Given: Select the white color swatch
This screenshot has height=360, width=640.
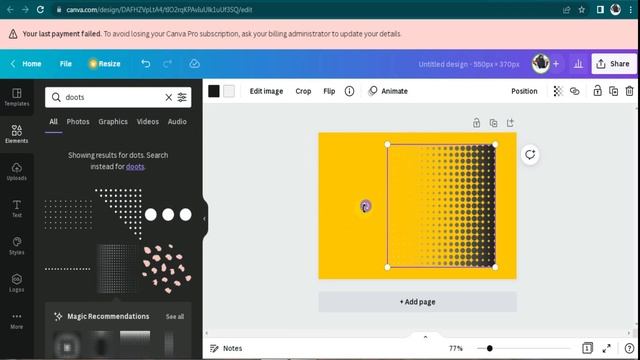Looking at the screenshot, I should click(x=229, y=91).
